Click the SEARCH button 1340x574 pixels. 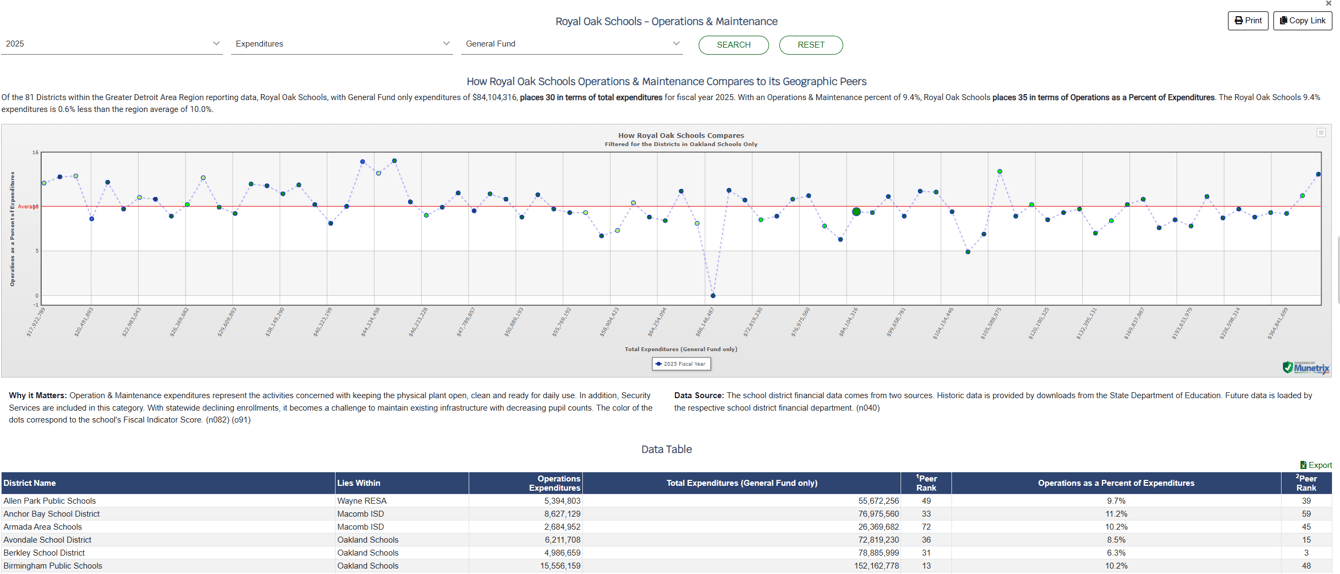point(733,45)
